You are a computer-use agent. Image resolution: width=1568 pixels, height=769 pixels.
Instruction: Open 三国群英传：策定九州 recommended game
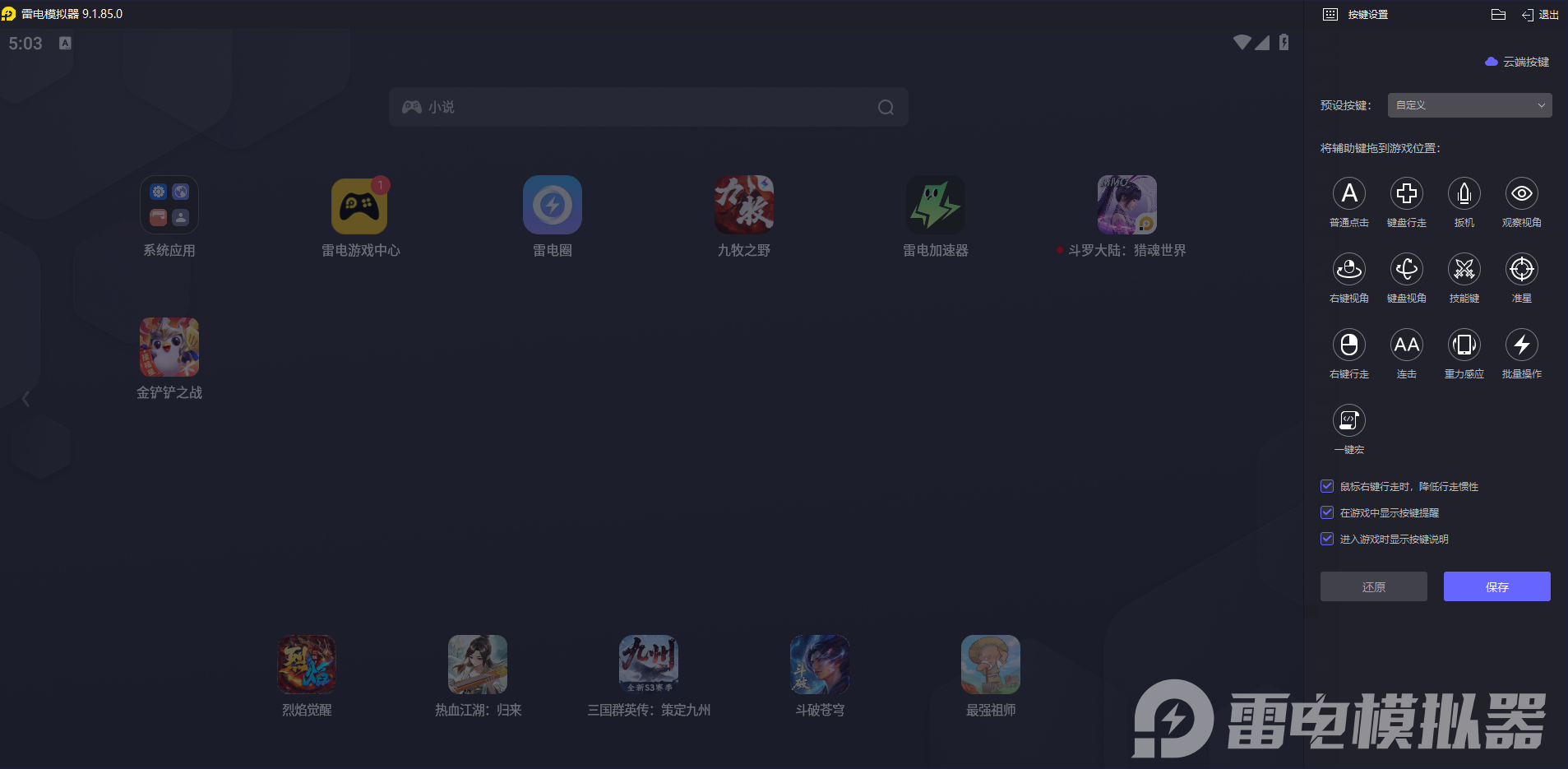(x=649, y=665)
